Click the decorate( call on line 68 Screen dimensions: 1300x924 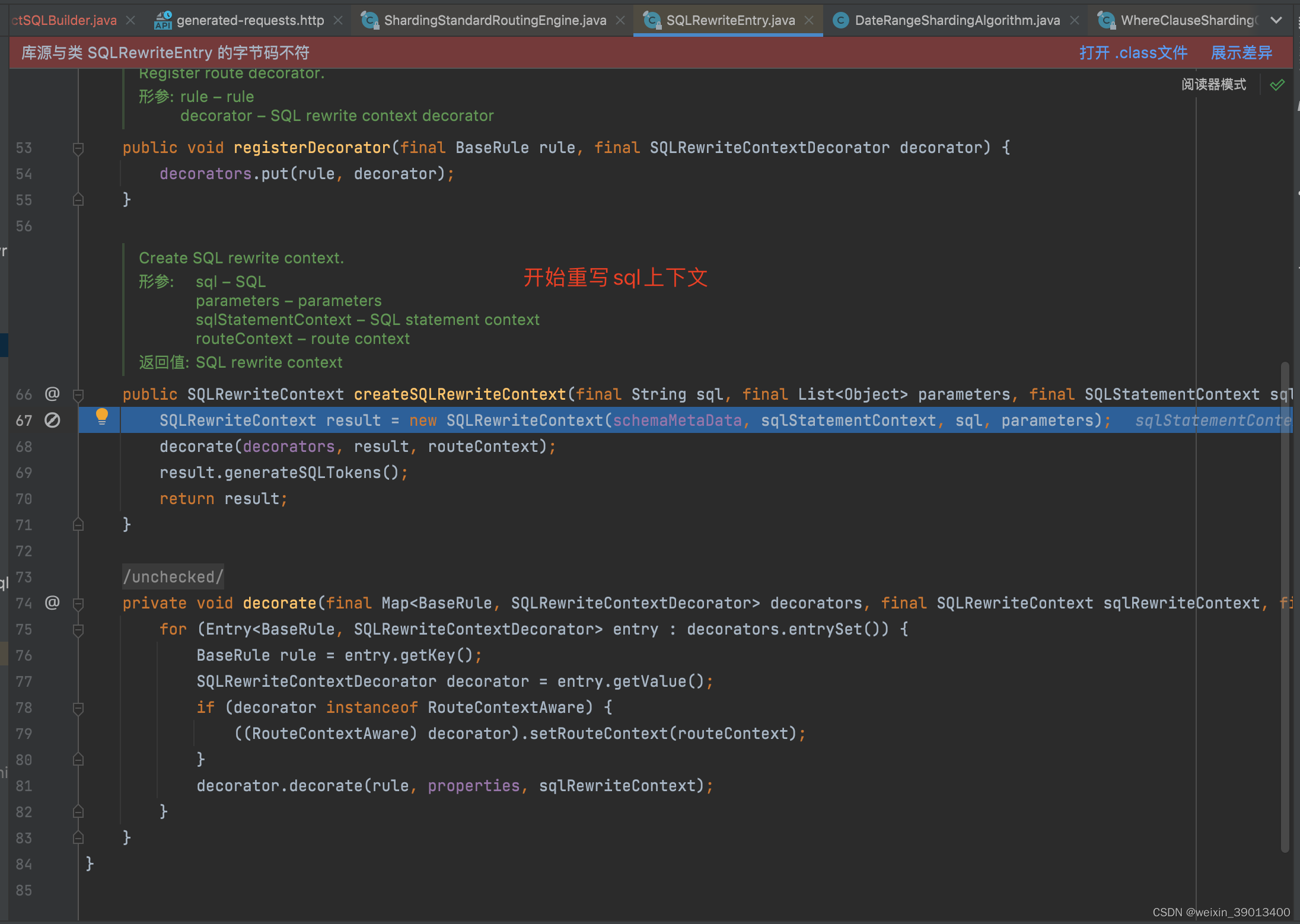point(200,447)
